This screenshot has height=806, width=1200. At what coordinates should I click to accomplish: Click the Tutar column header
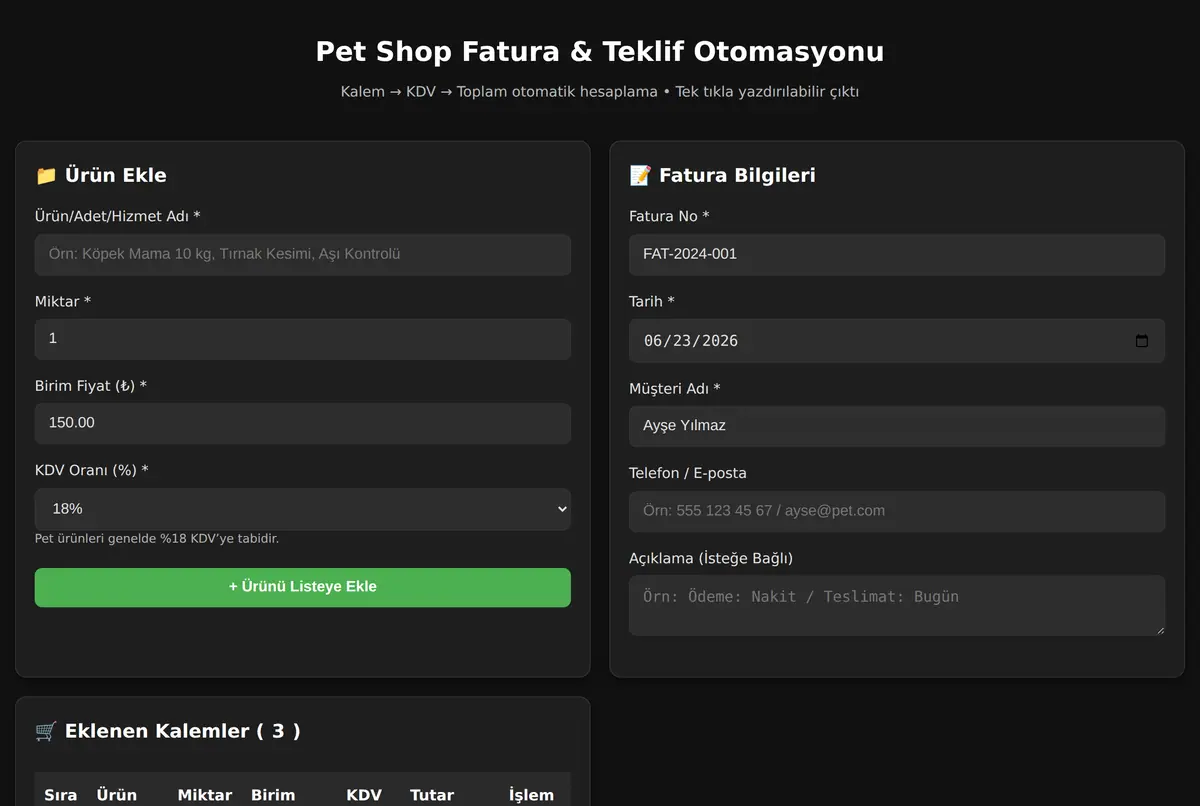coord(432,795)
